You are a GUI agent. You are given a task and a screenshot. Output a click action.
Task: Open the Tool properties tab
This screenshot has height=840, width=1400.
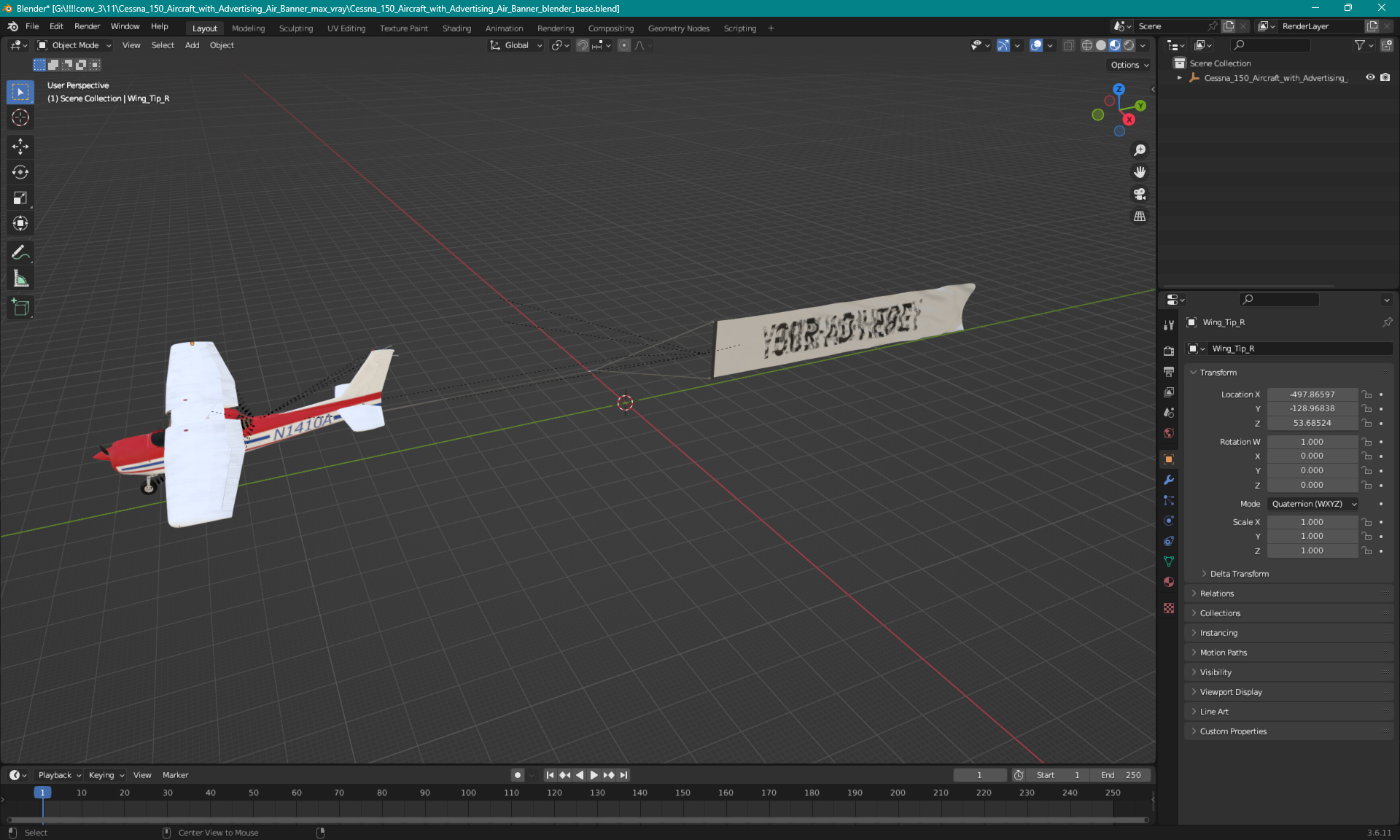pyautogui.click(x=1169, y=325)
